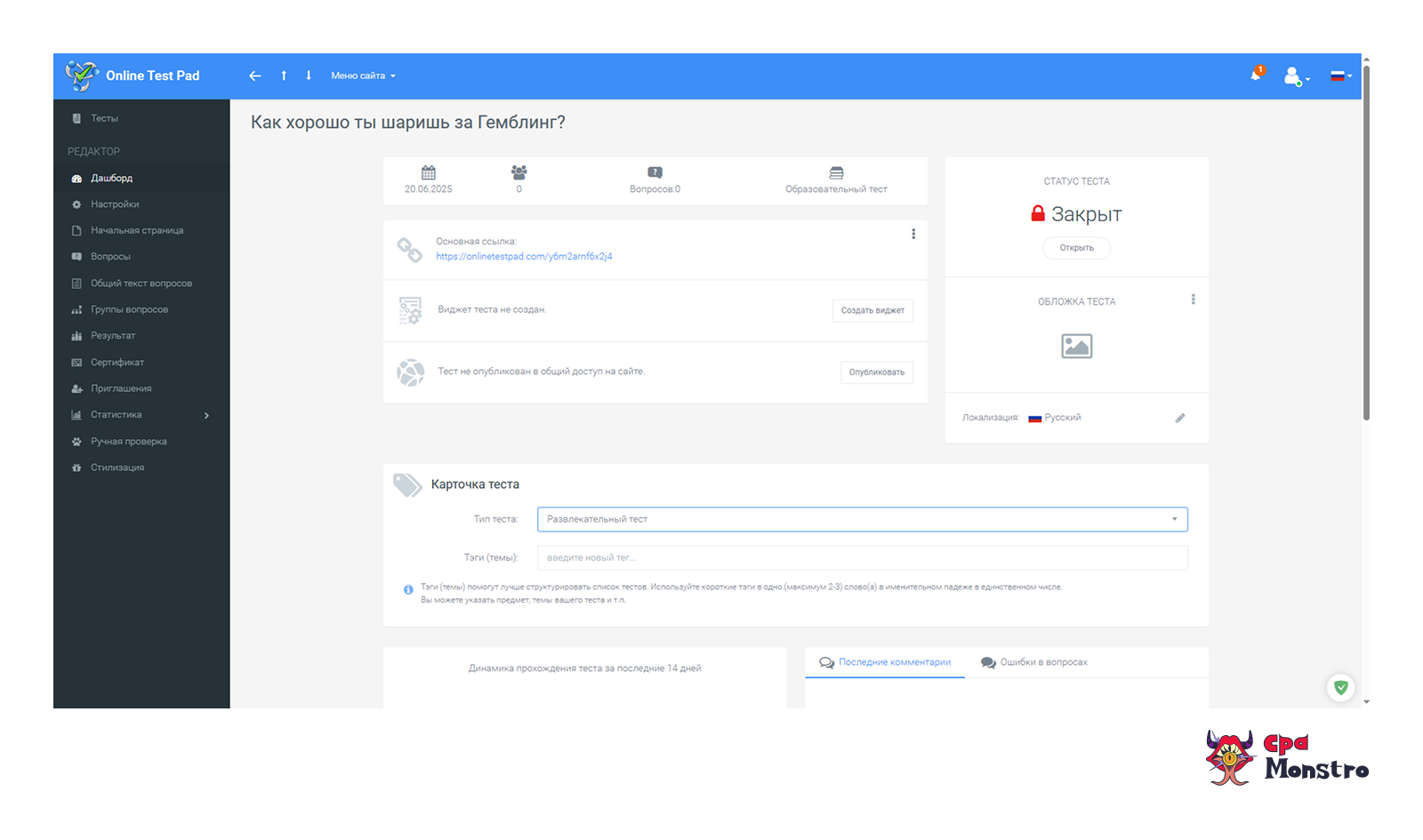Image resolution: width=1423 pixels, height=840 pixels.
Task: Click the Опубликовать button
Action: [876, 372]
